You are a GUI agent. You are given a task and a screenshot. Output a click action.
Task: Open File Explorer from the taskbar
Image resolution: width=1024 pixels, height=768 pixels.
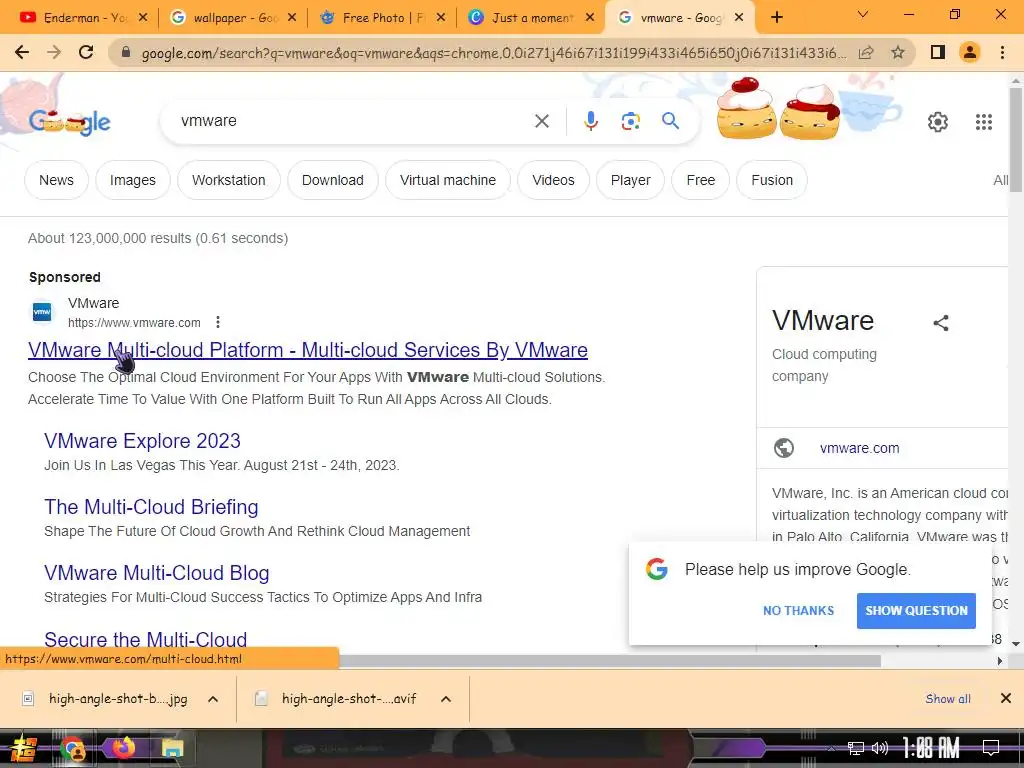[172, 748]
